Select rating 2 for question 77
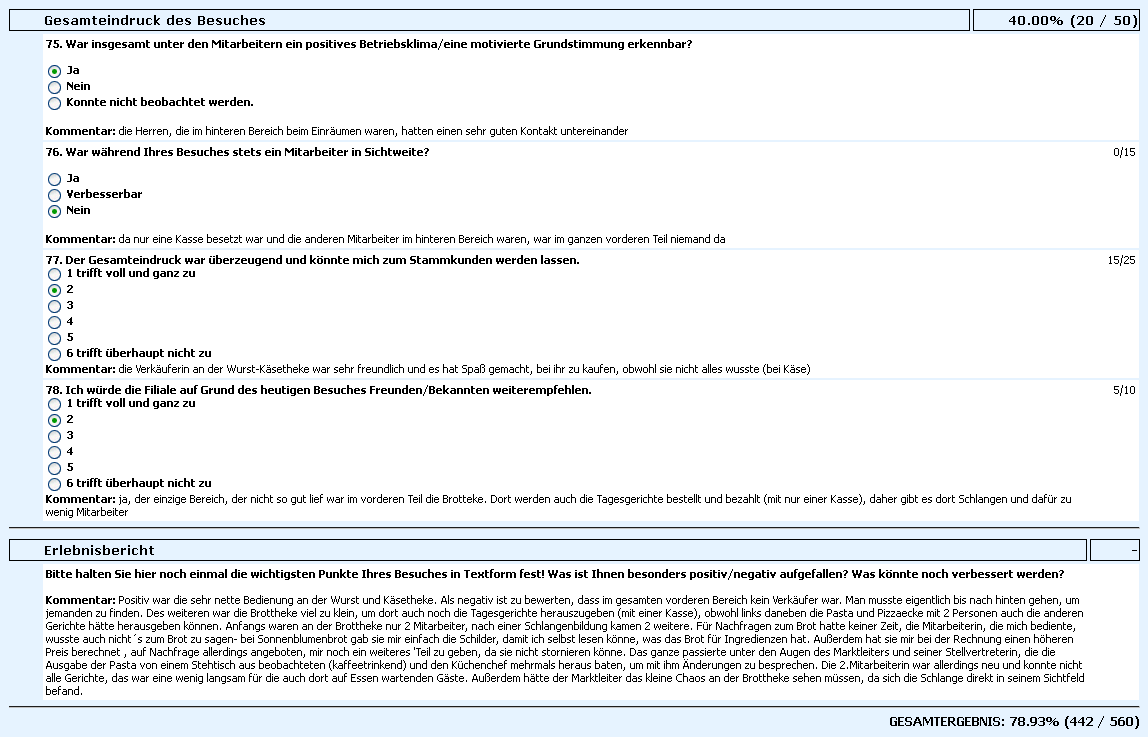The image size is (1148, 737). (x=54, y=290)
